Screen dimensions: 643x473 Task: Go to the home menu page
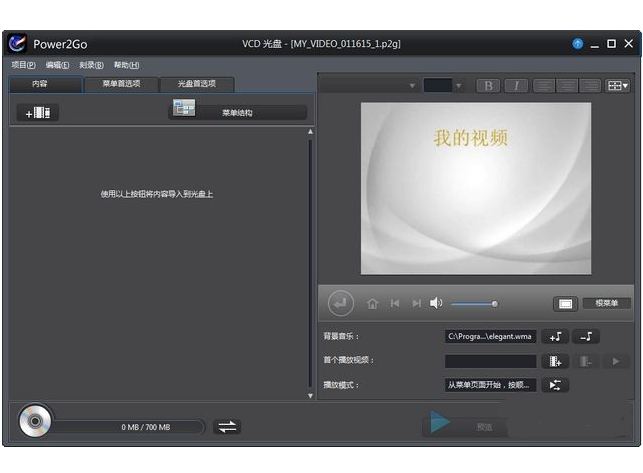[372, 304]
